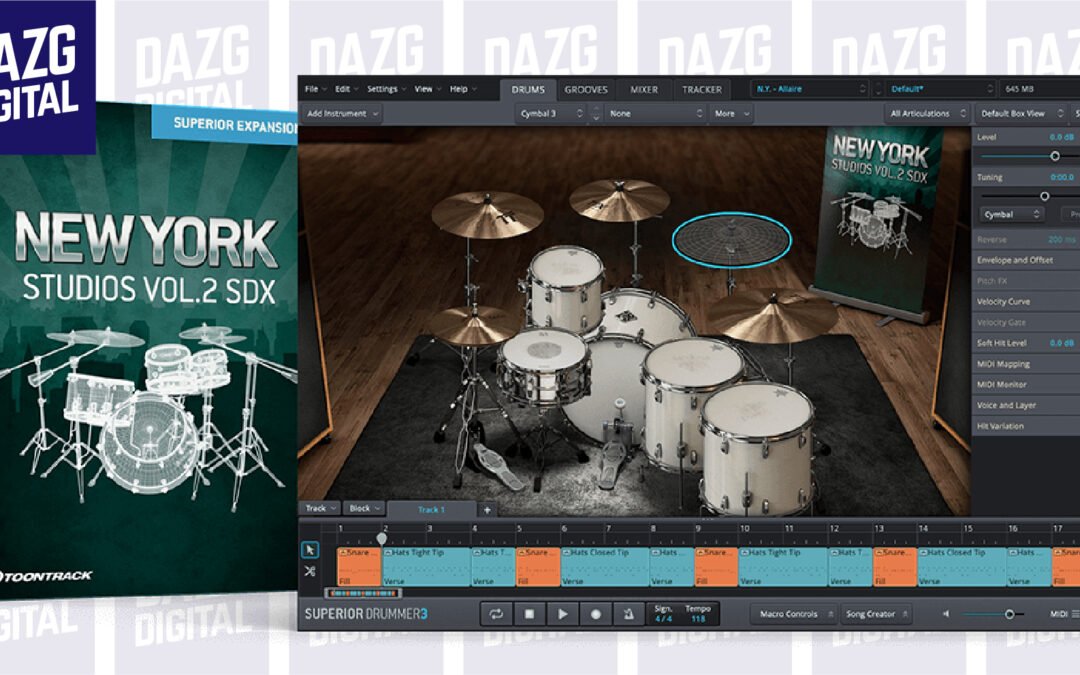This screenshot has height=675, width=1080.
Task: Open the All Articulations dropdown
Action: (927, 114)
